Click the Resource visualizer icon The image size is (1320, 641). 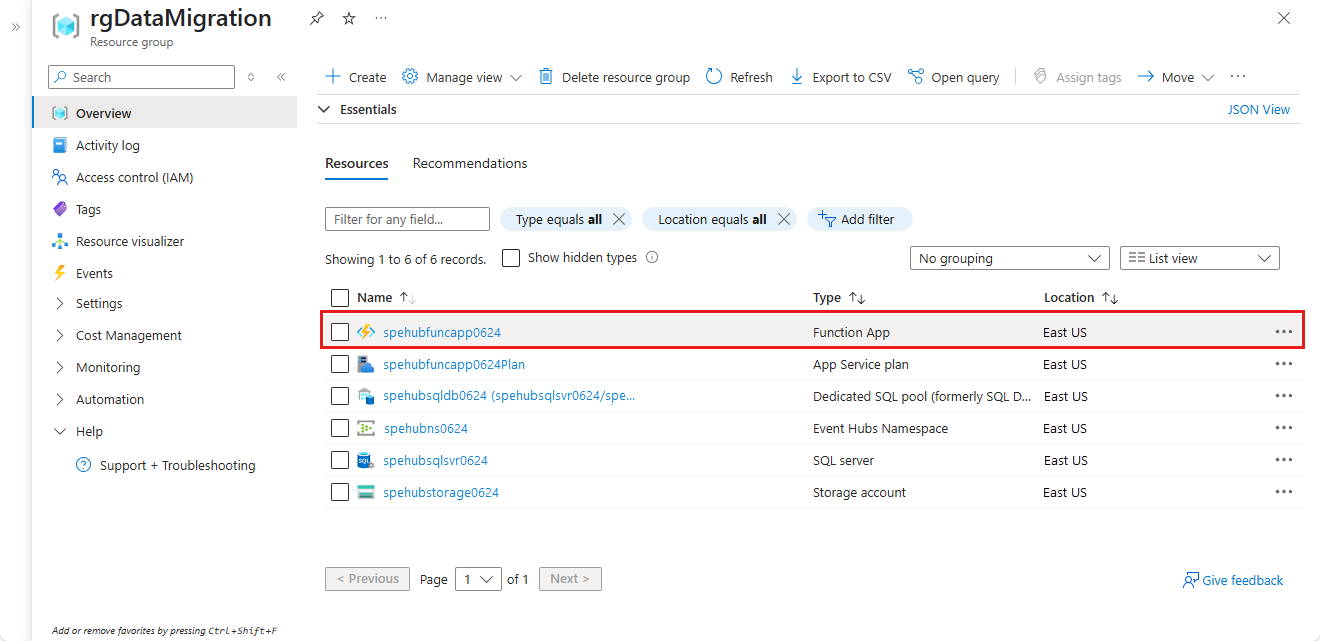pos(60,241)
